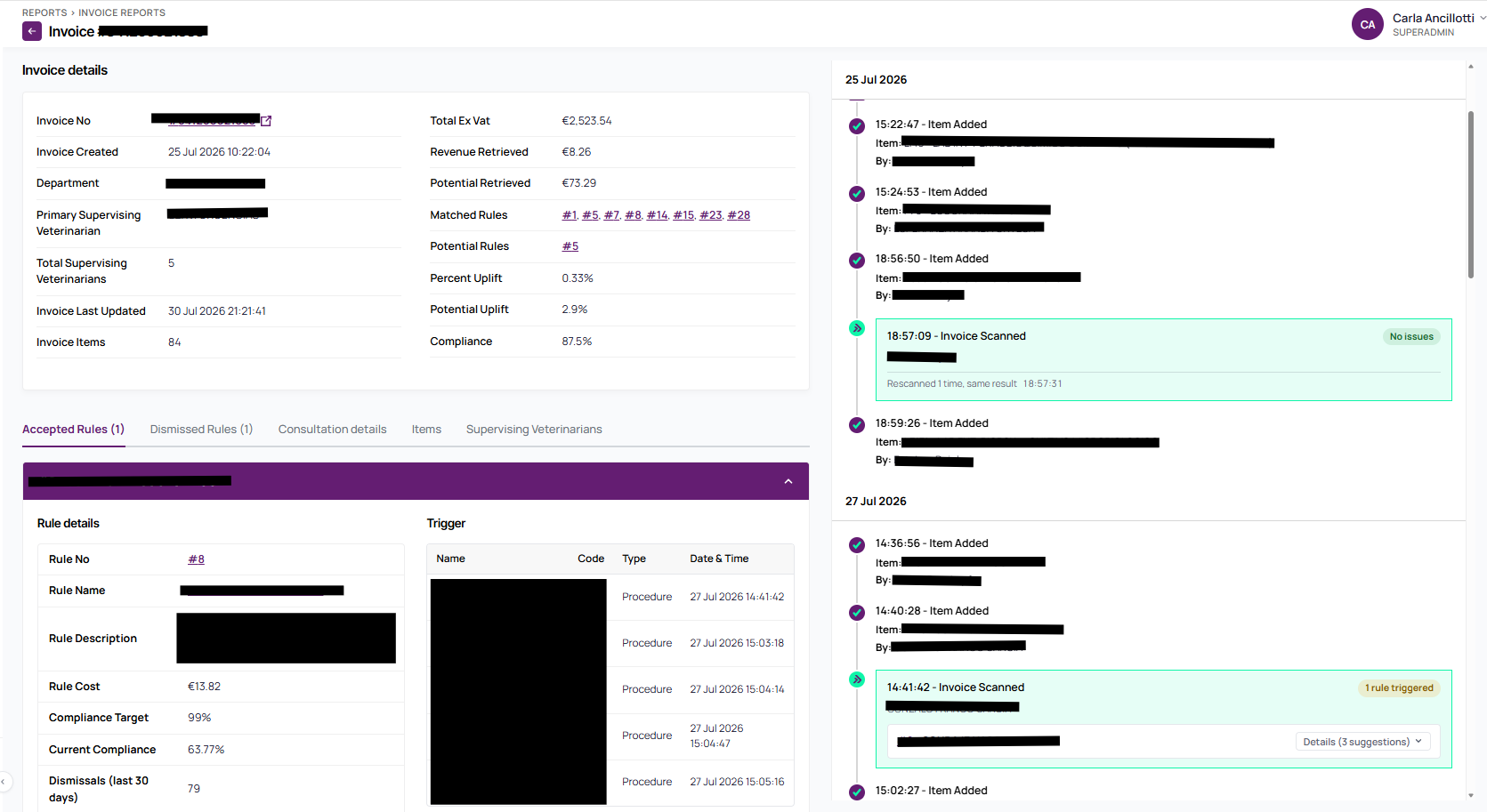Open matched rule #28 link
This screenshot has height=812, width=1487.
[x=739, y=215]
